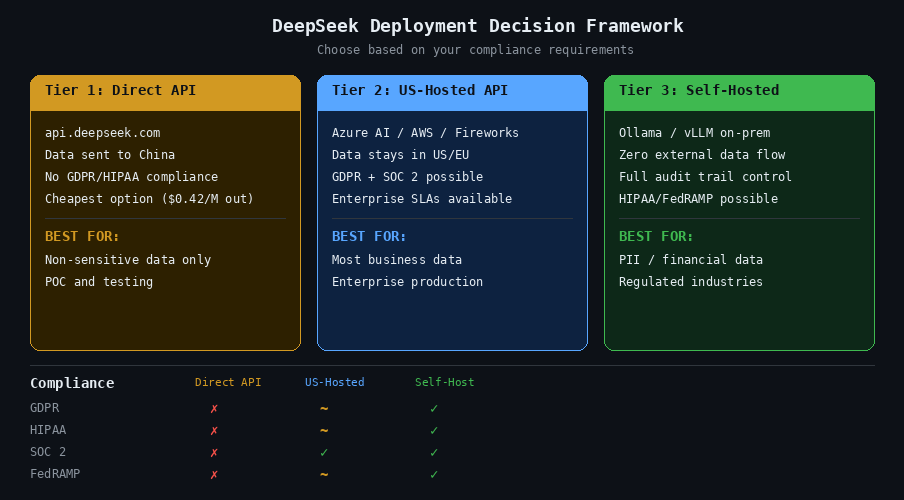Click the HIPAA red cross under Direct API
Screen dimensions: 904x500
point(214,431)
